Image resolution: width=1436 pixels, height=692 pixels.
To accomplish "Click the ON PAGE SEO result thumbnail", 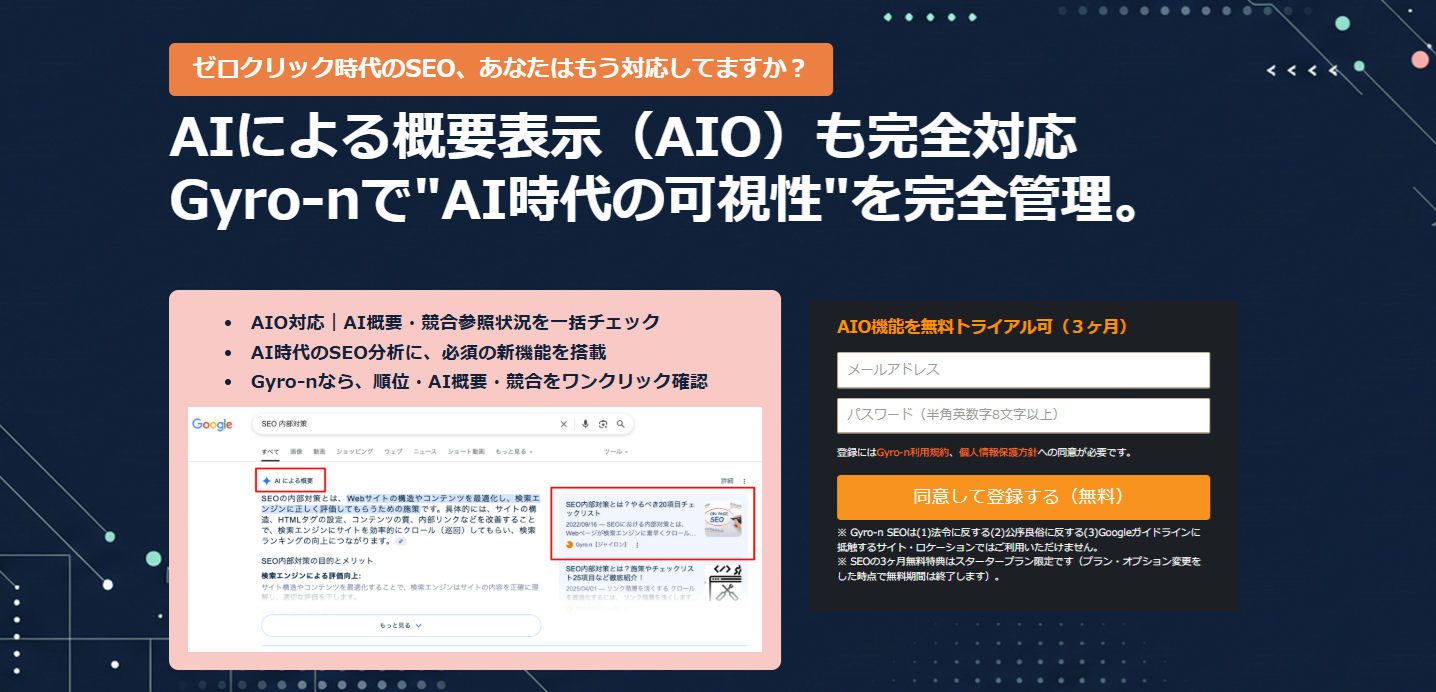I will 723,520.
